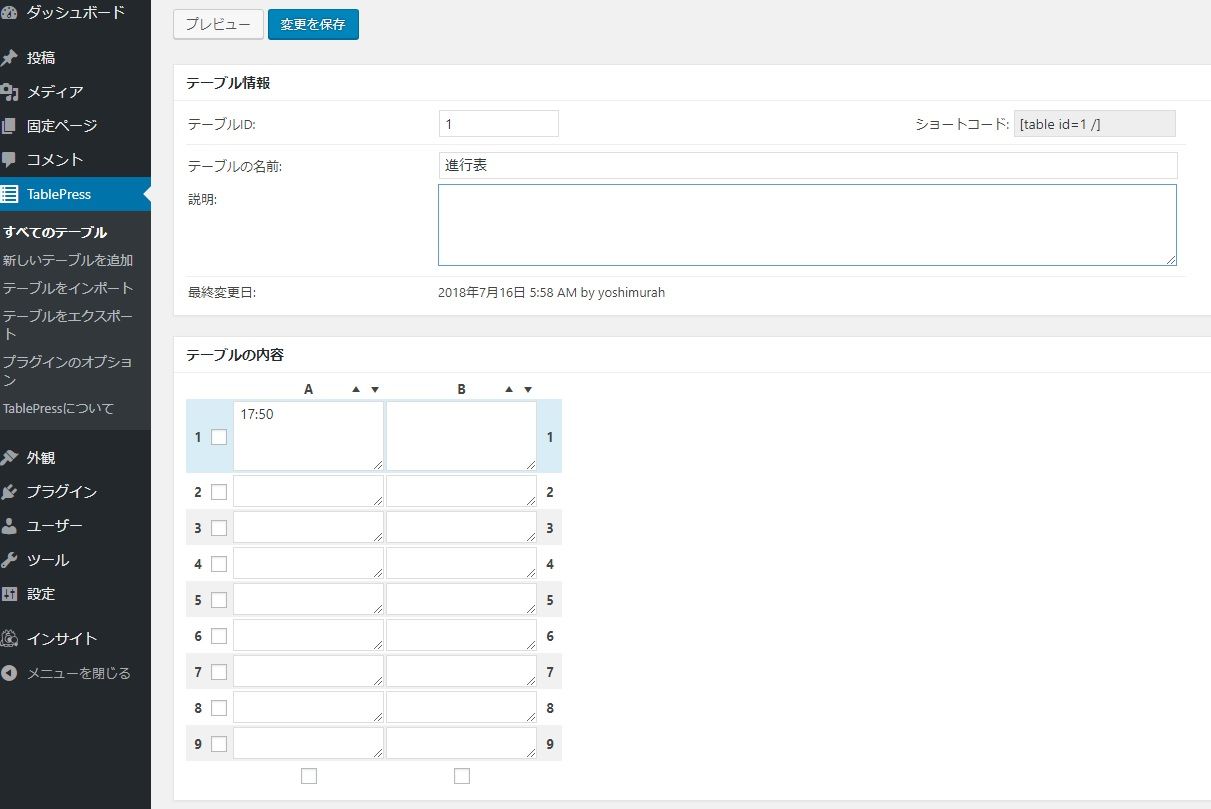Click the コメント speech bubble icon
Image resolution: width=1211 pixels, height=809 pixels.
pyautogui.click(x=10, y=159)
